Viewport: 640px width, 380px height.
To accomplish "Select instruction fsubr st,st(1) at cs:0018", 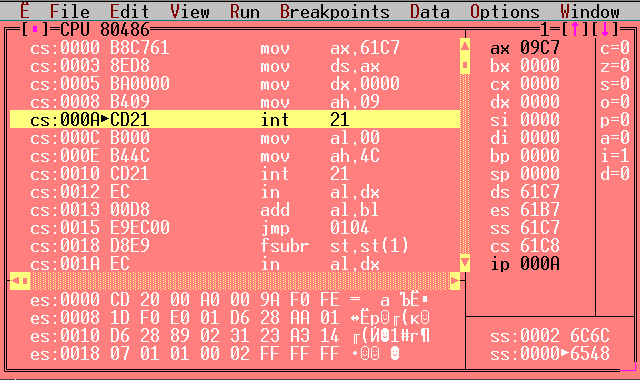I will point(235,245).
